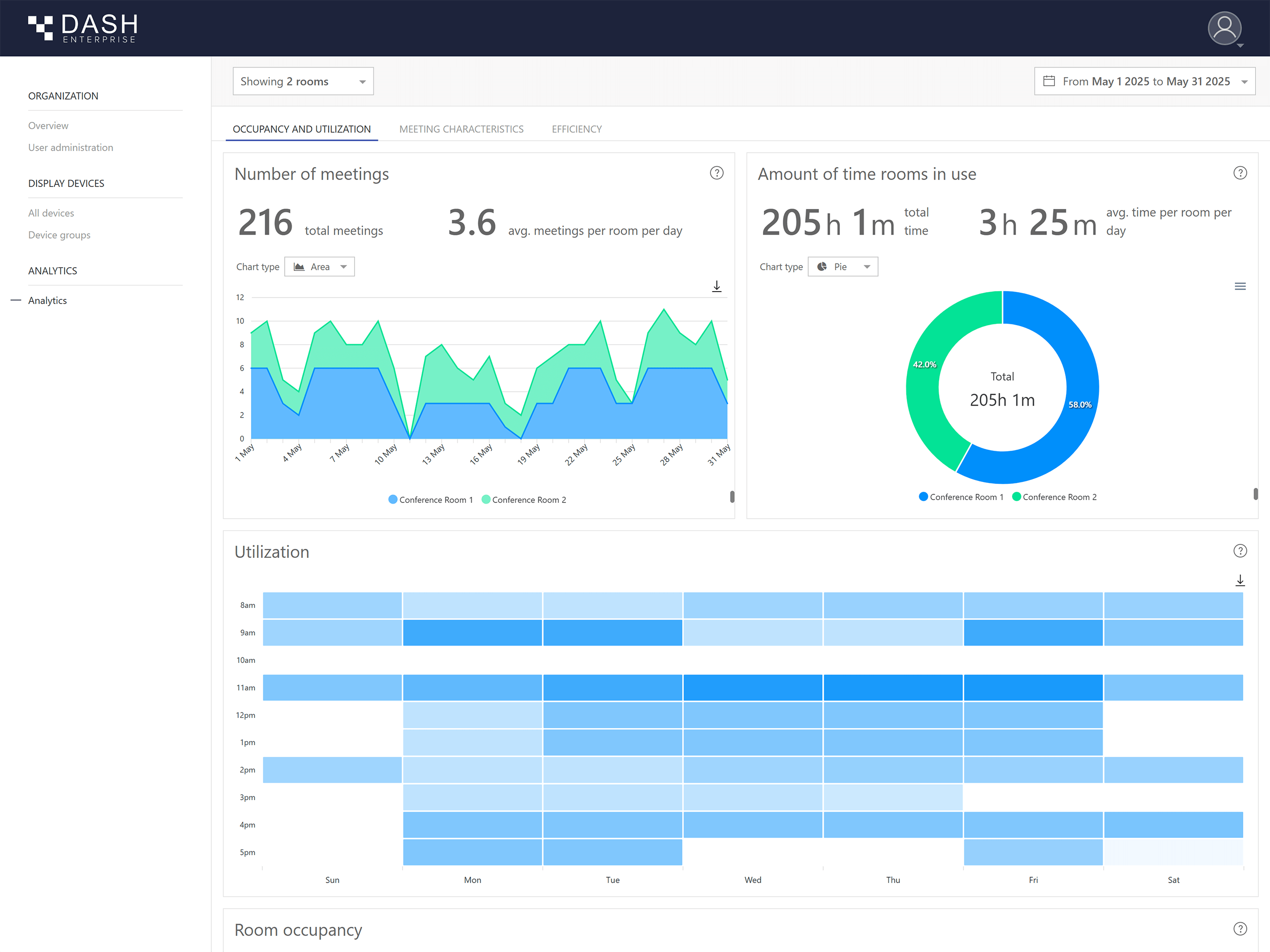Open the pie chart hamburger menu

point(1240,287)
